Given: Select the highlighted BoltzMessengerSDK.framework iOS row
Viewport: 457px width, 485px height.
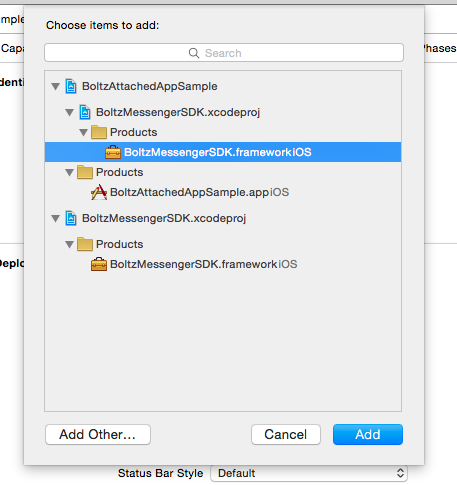Looking at the screenshot, I should point(223,152).
